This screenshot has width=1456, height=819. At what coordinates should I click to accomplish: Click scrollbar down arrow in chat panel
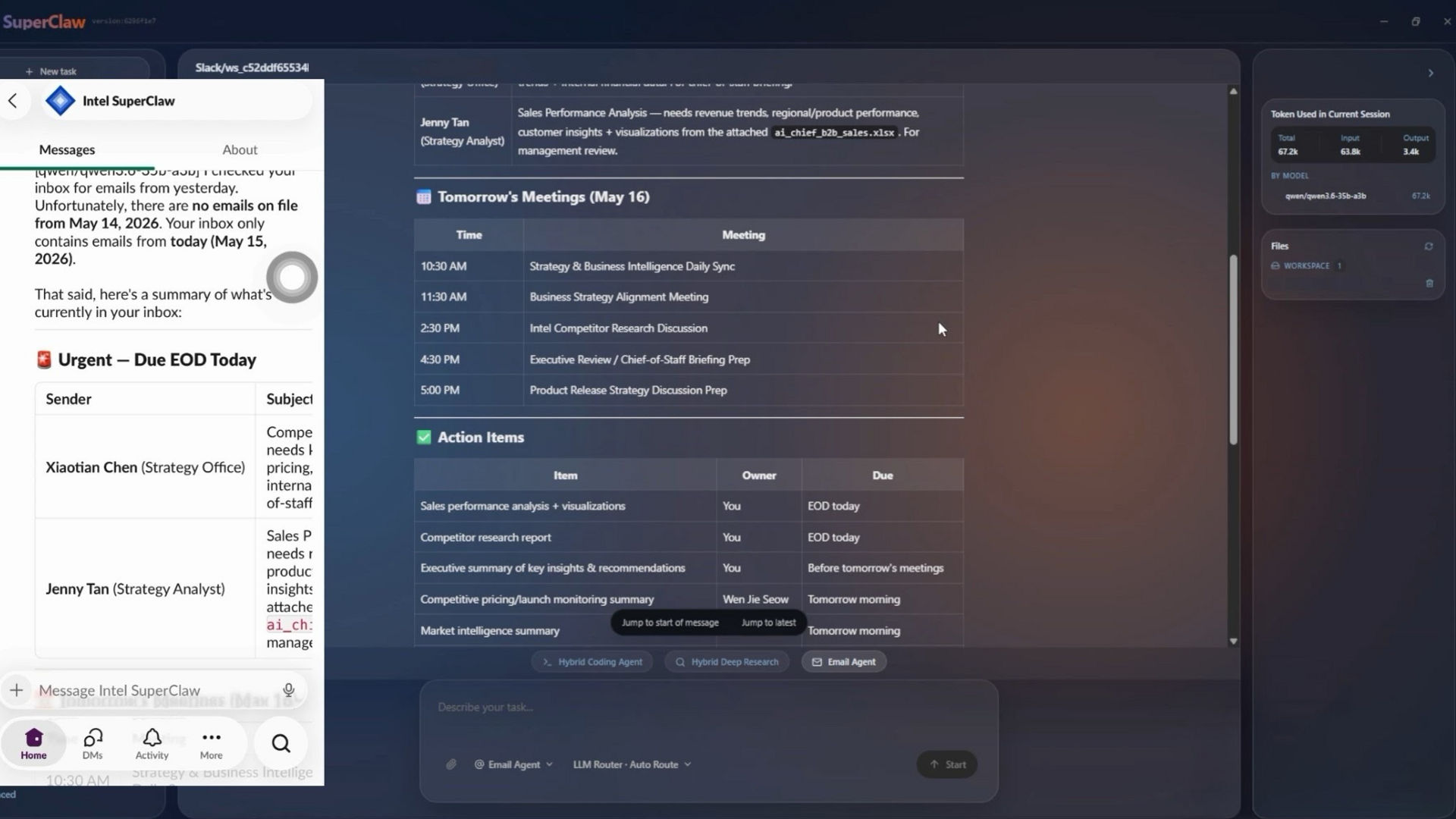point(1233,642)
